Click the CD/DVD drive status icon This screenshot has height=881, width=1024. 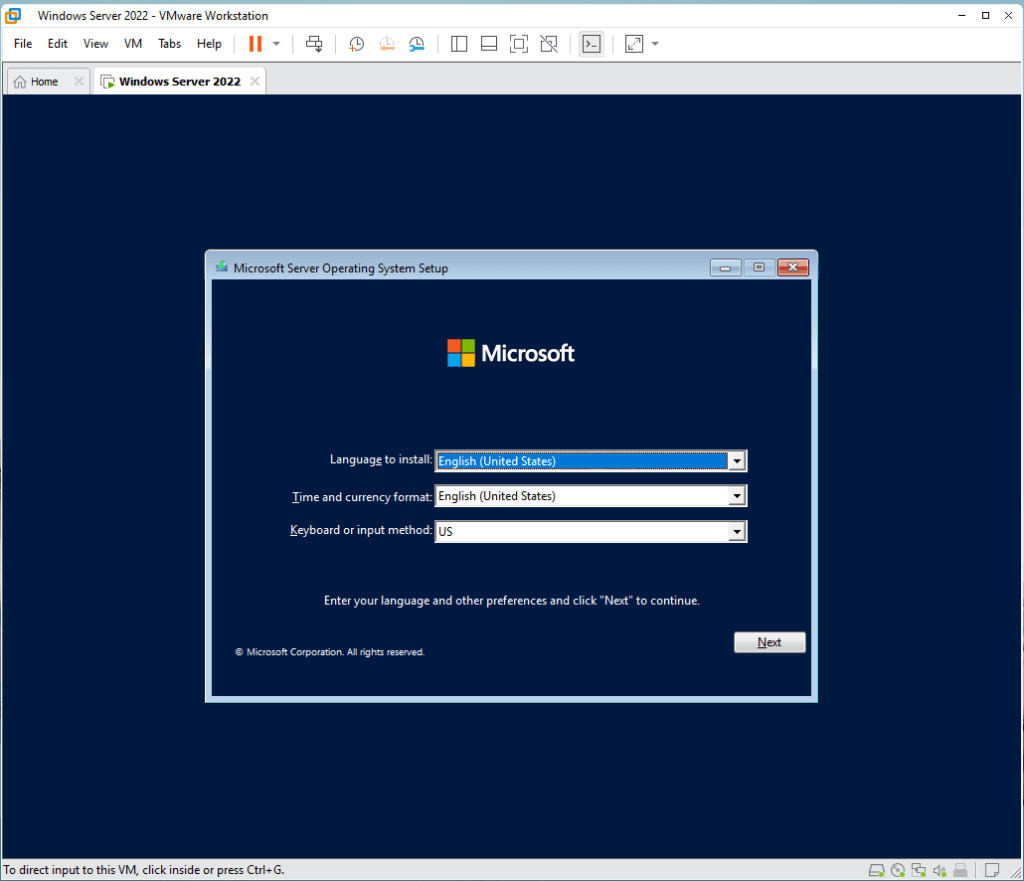point(898,870)
